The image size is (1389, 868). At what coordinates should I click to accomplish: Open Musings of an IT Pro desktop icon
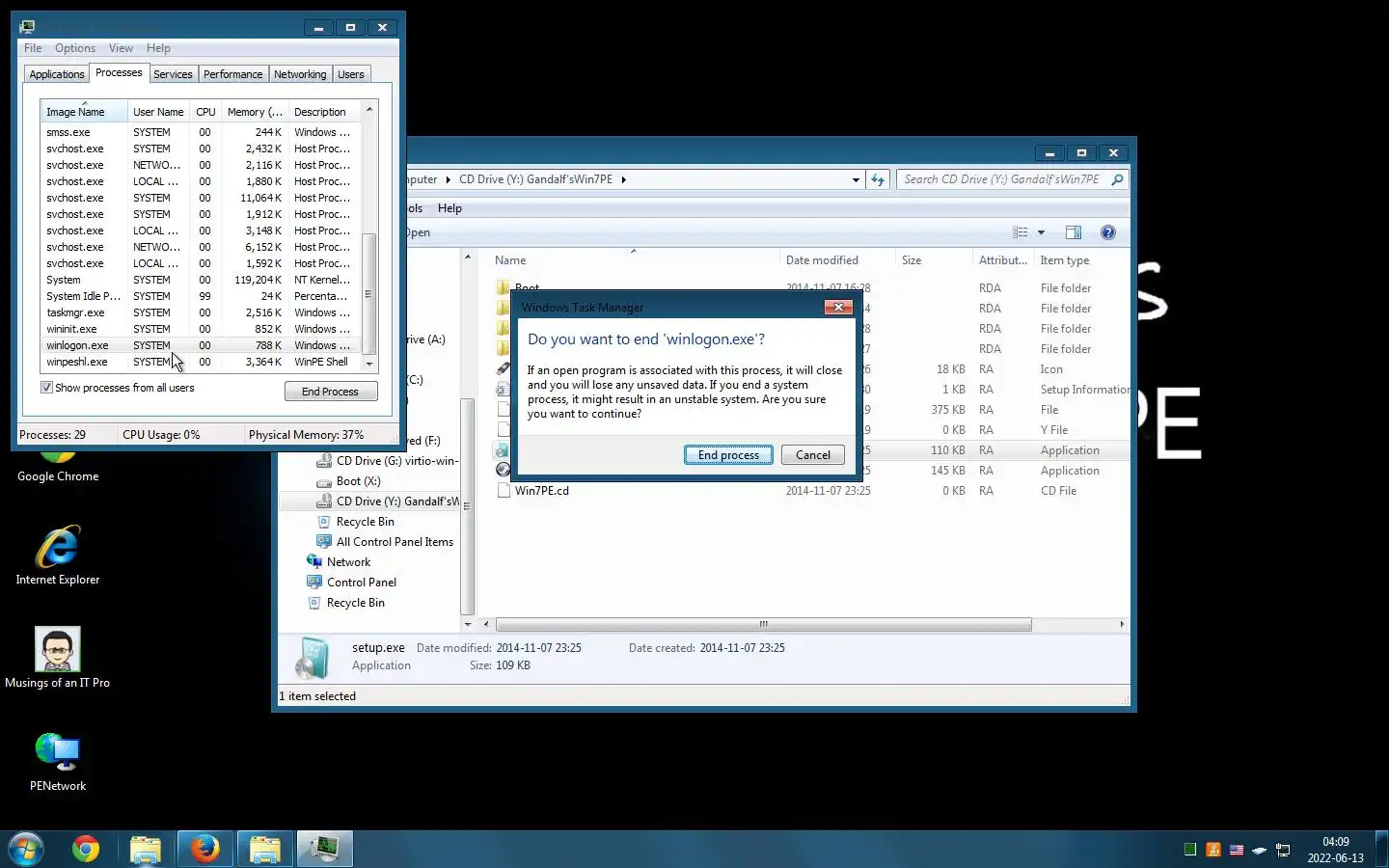click(58, 658)
